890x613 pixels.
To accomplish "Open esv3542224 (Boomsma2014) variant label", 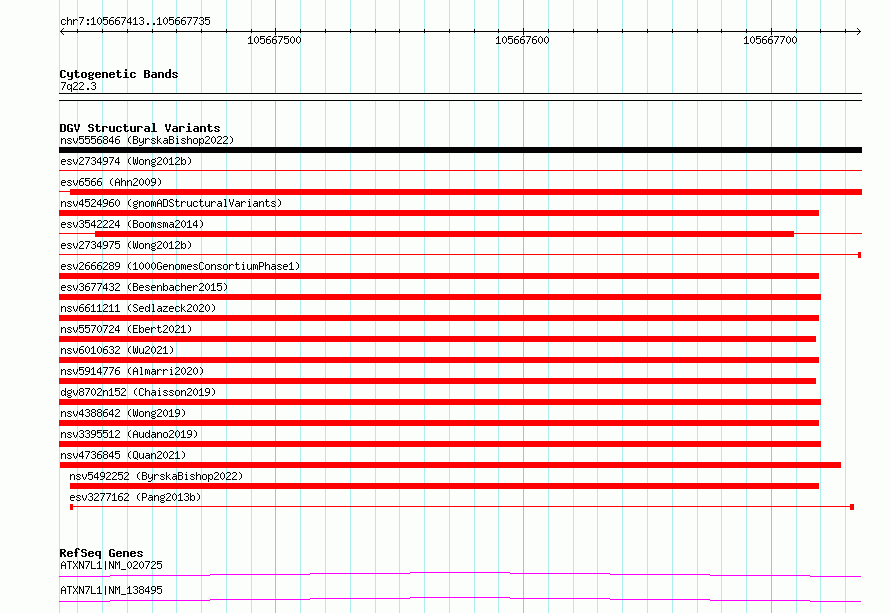I will point(132,224).
